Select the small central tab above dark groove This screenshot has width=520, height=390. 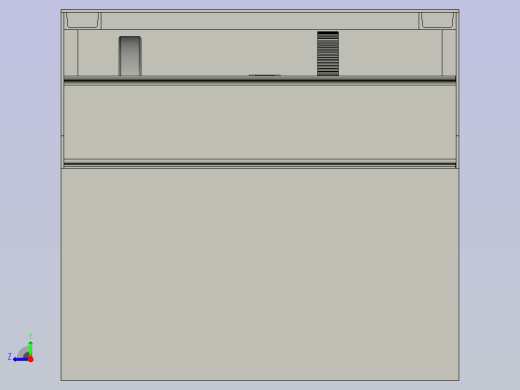click(265, 75)
